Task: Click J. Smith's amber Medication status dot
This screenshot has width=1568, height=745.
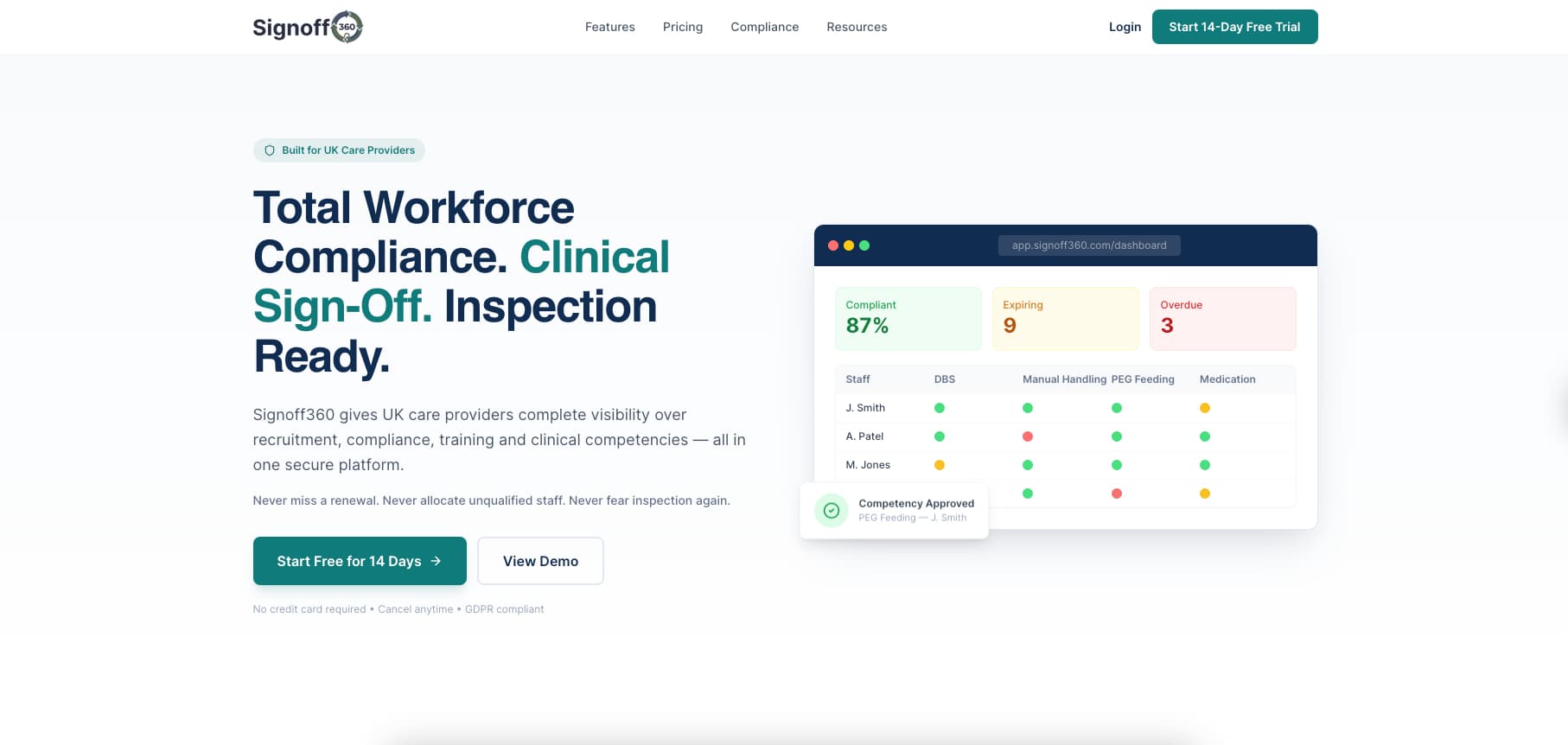Action: point(1205,408)
